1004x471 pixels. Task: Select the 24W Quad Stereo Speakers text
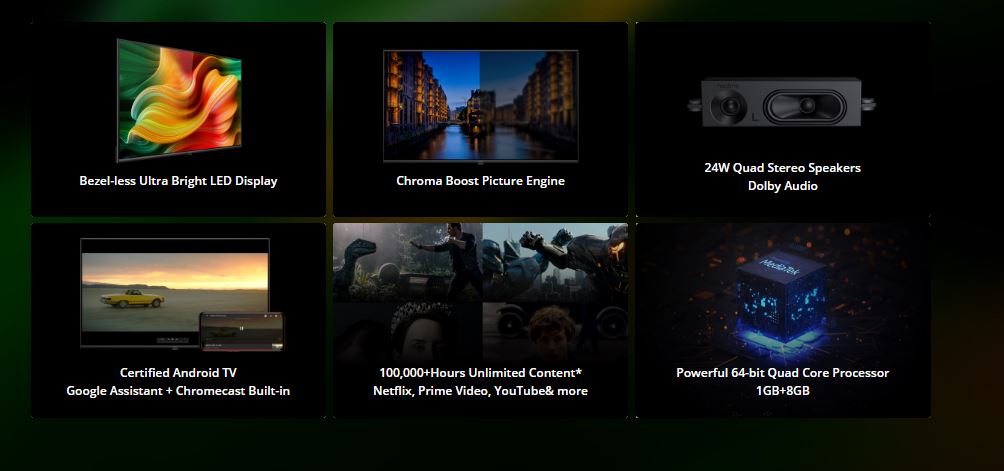782,168
